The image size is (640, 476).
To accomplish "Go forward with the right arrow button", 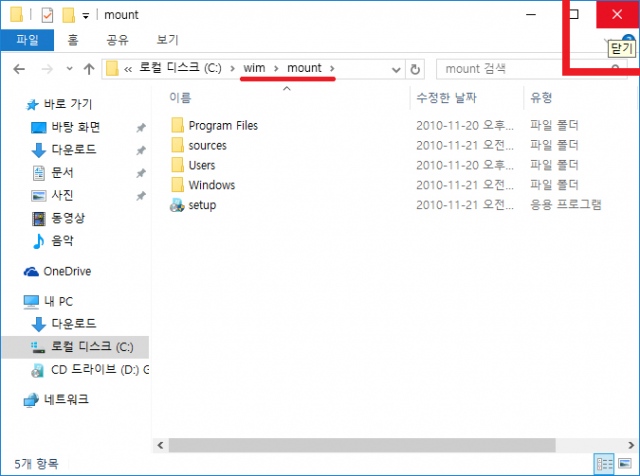I will click(47, 69).
